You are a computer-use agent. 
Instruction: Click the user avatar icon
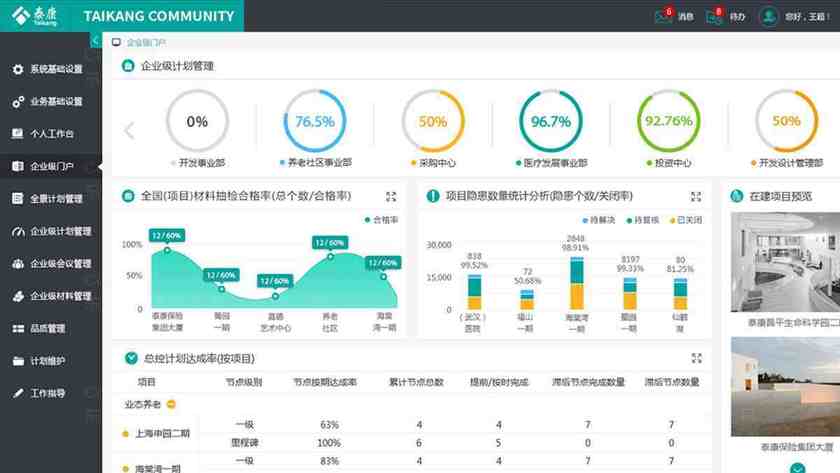click(768, 16)
